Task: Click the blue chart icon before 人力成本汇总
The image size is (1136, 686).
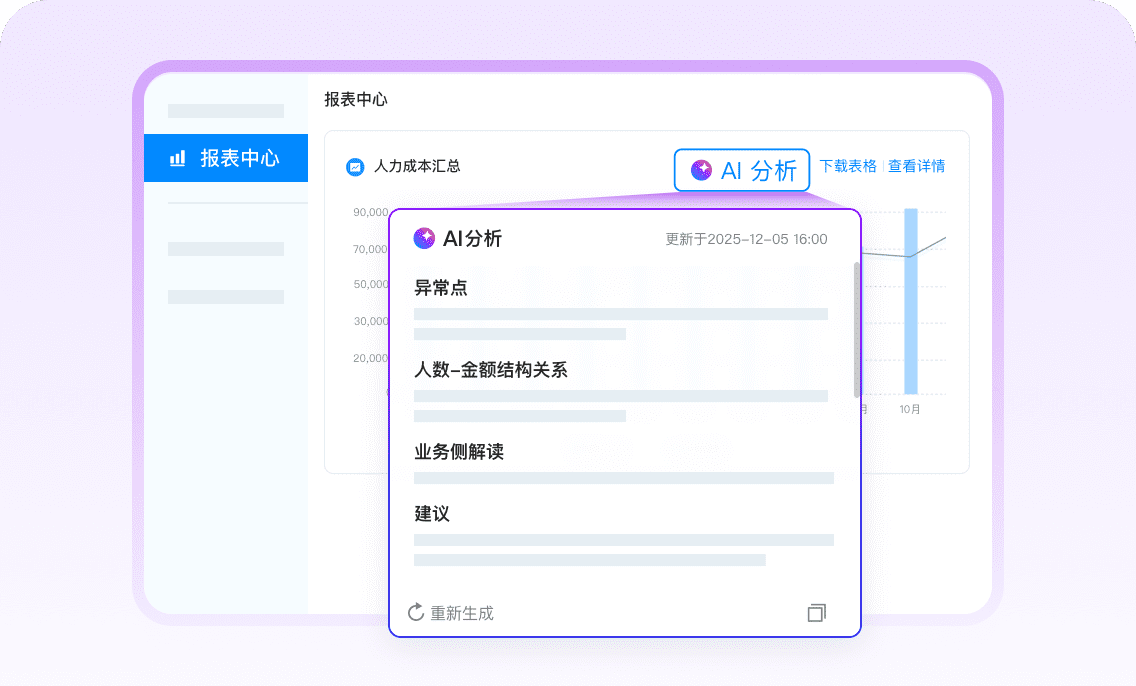Action: pyautogui.click(x=354, y=167)
